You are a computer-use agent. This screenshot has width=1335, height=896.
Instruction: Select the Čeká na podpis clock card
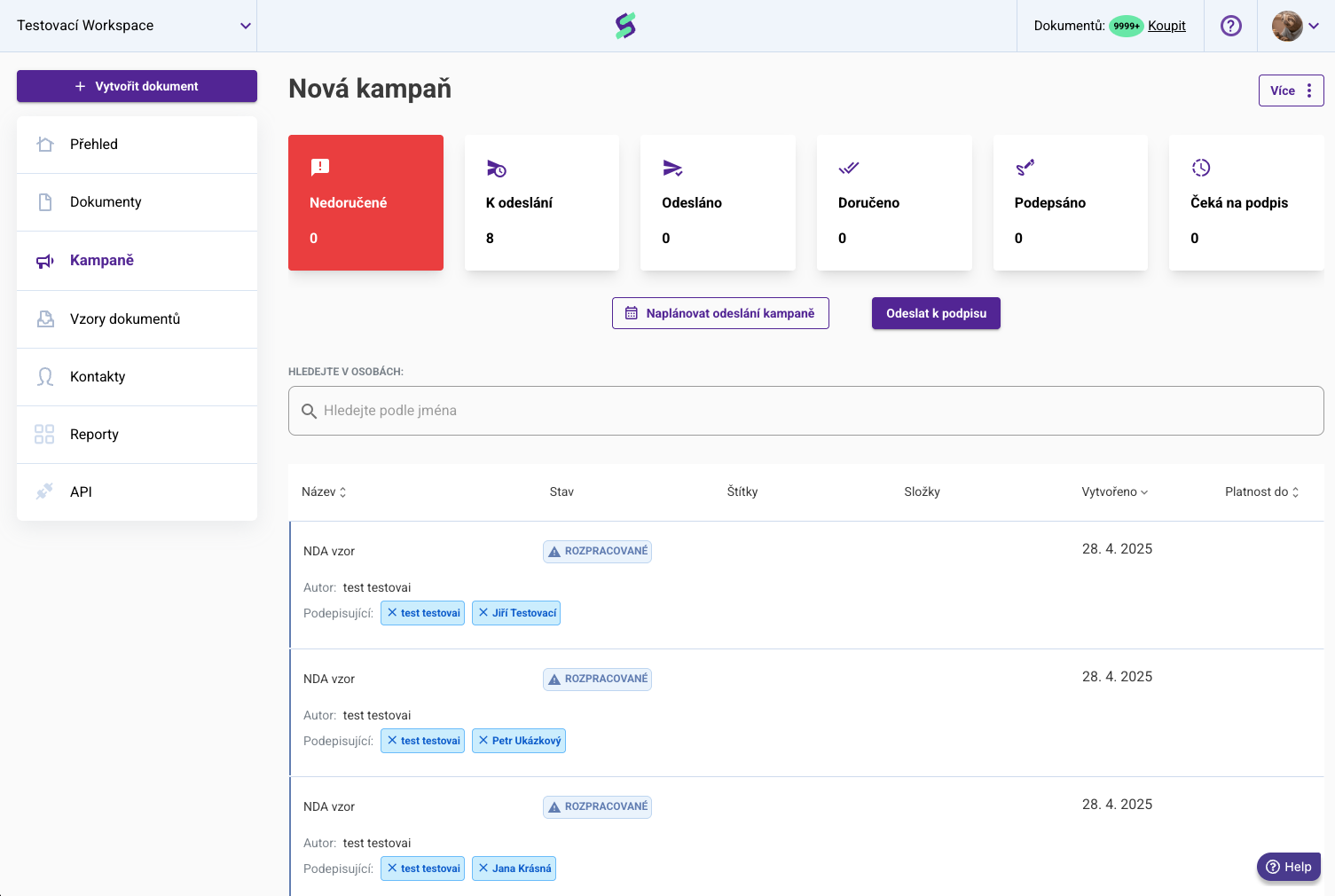[x=1245, y=202]
